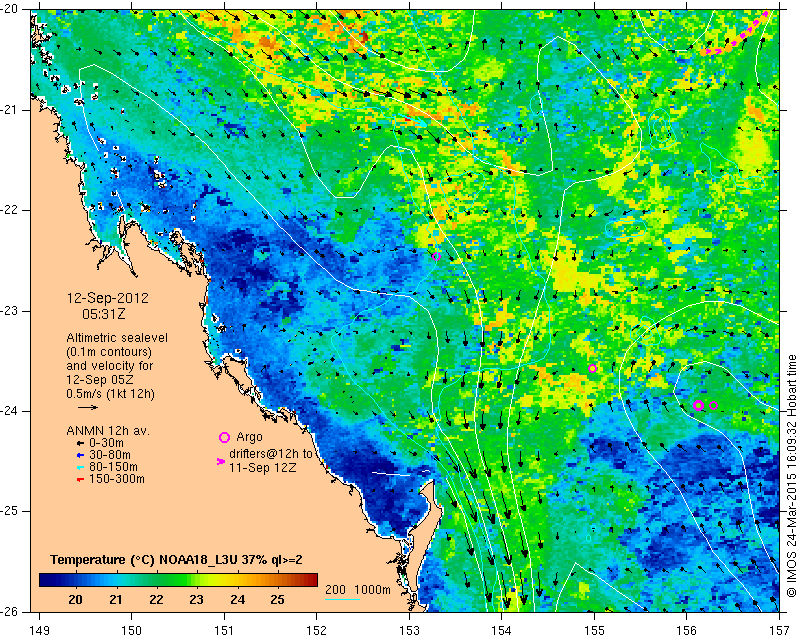Click the 12-Sep 05Z text
The width and height of the screenshot is (800, 640).
(x=98, y=380)
